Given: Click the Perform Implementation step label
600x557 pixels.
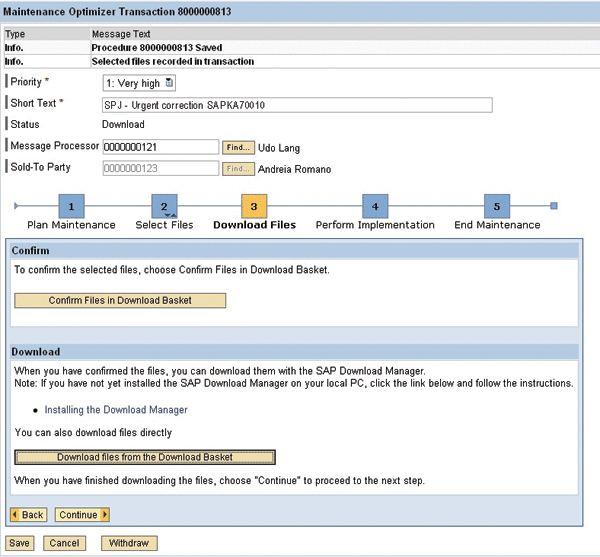Looking at the screenshot, I should pyautogui.click(x=375, y=225).
